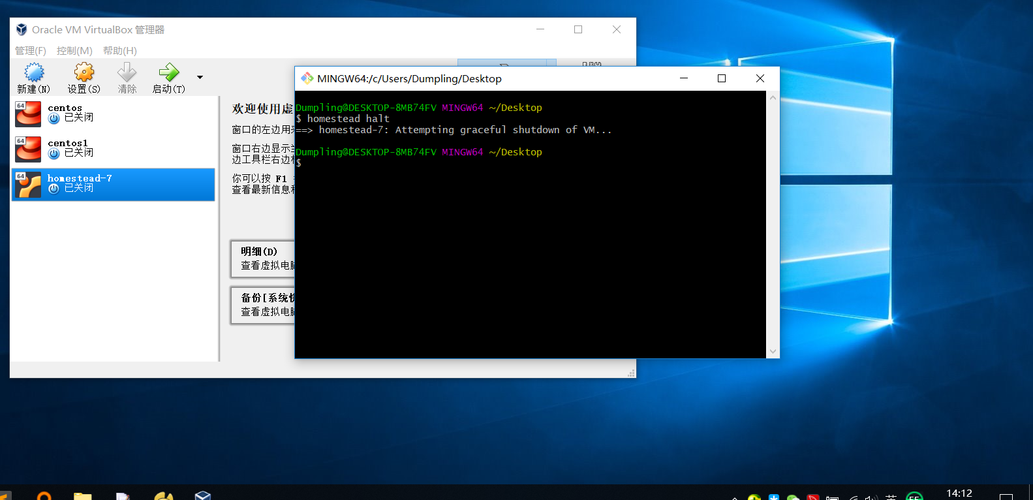Open File Explorer folder icon on taskbar
The width and height of the screenshot is (1033, 500).
[x=82, y=495]
